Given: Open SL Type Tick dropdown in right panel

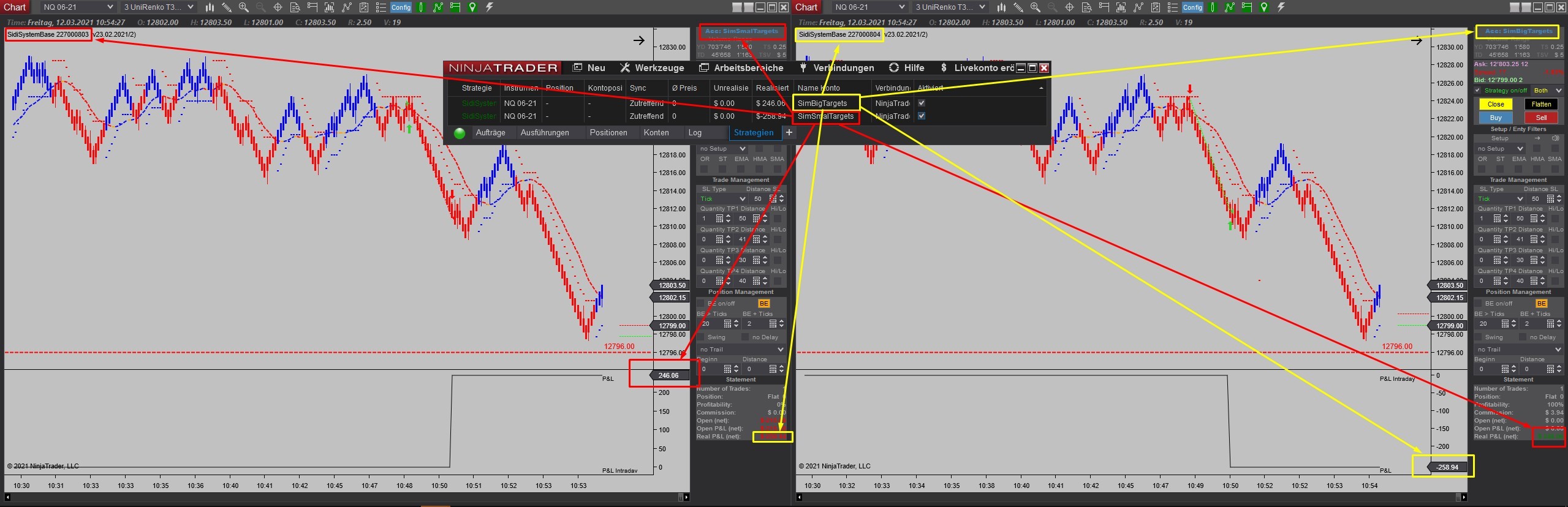Looking at the screenshot, I should [1499, 199].
